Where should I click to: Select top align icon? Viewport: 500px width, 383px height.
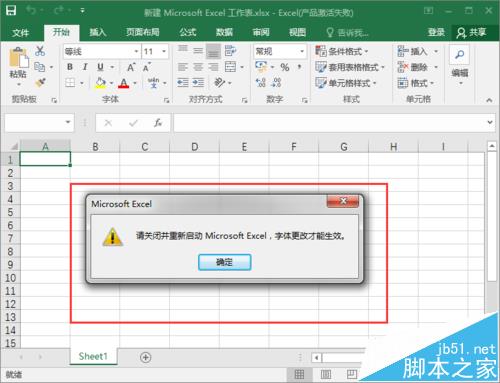pyautogui.click(x=183, y=50)
